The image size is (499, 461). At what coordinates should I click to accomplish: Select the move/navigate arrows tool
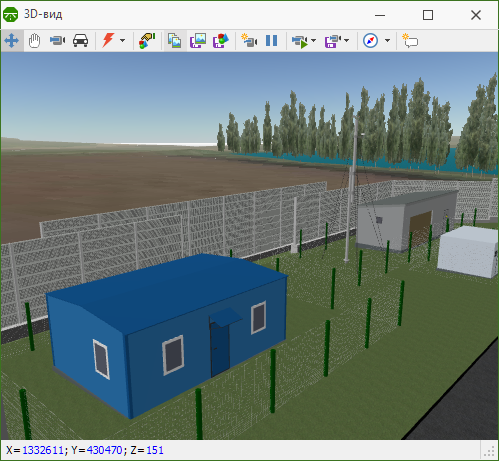coord(12,41)
